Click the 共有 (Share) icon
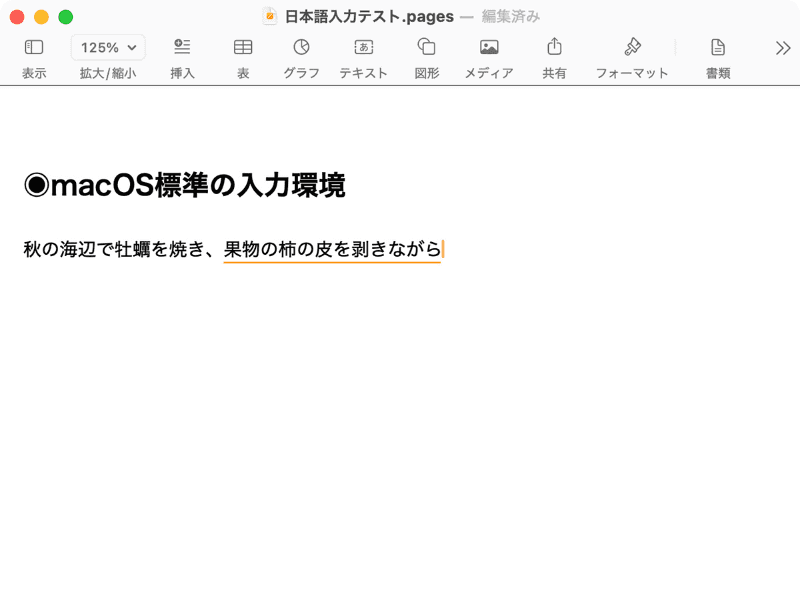Viewport: 800px width, 607px height. coord(555,46)
